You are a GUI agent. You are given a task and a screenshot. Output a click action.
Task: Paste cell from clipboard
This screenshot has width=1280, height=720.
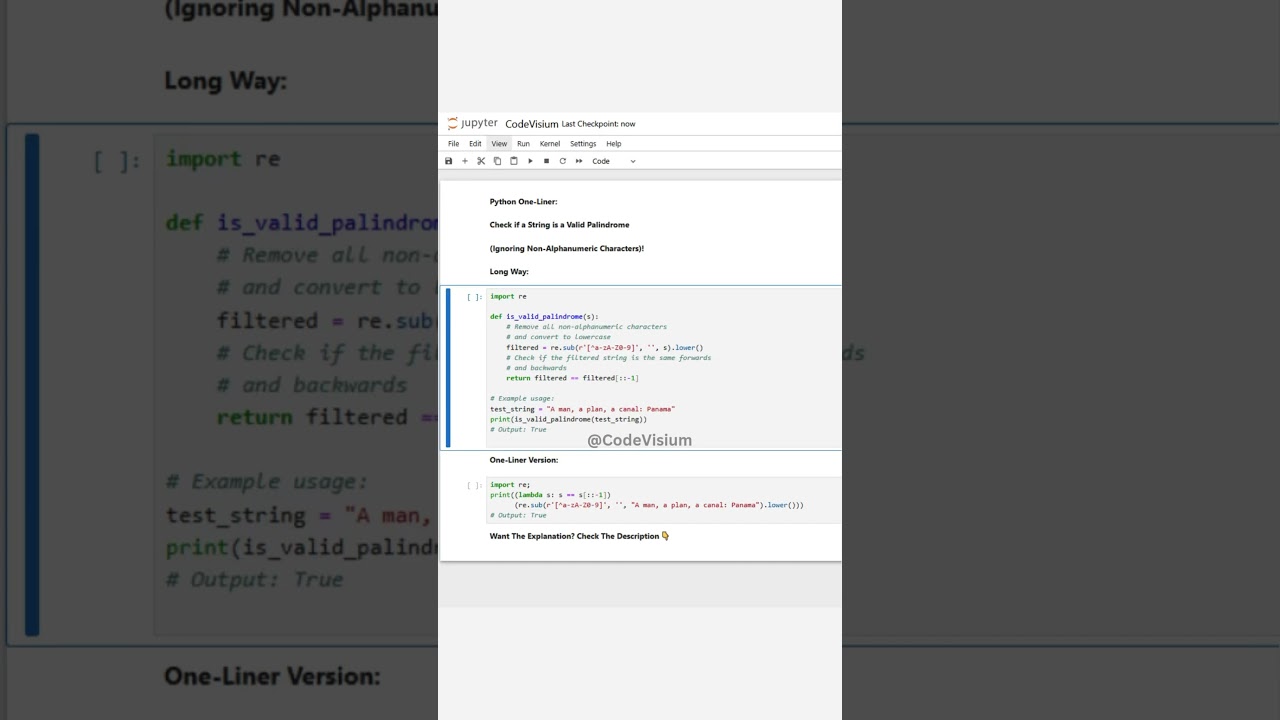click(514, 161)
